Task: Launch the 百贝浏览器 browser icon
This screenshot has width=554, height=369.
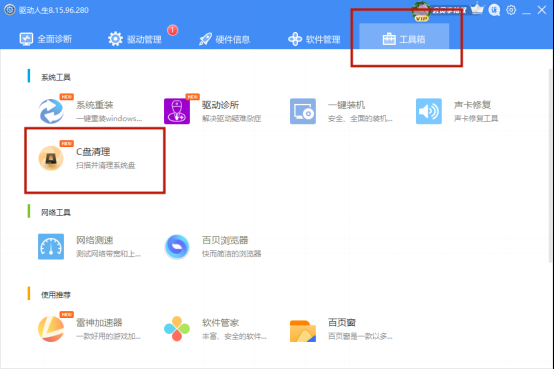Action: pos(177,246)
